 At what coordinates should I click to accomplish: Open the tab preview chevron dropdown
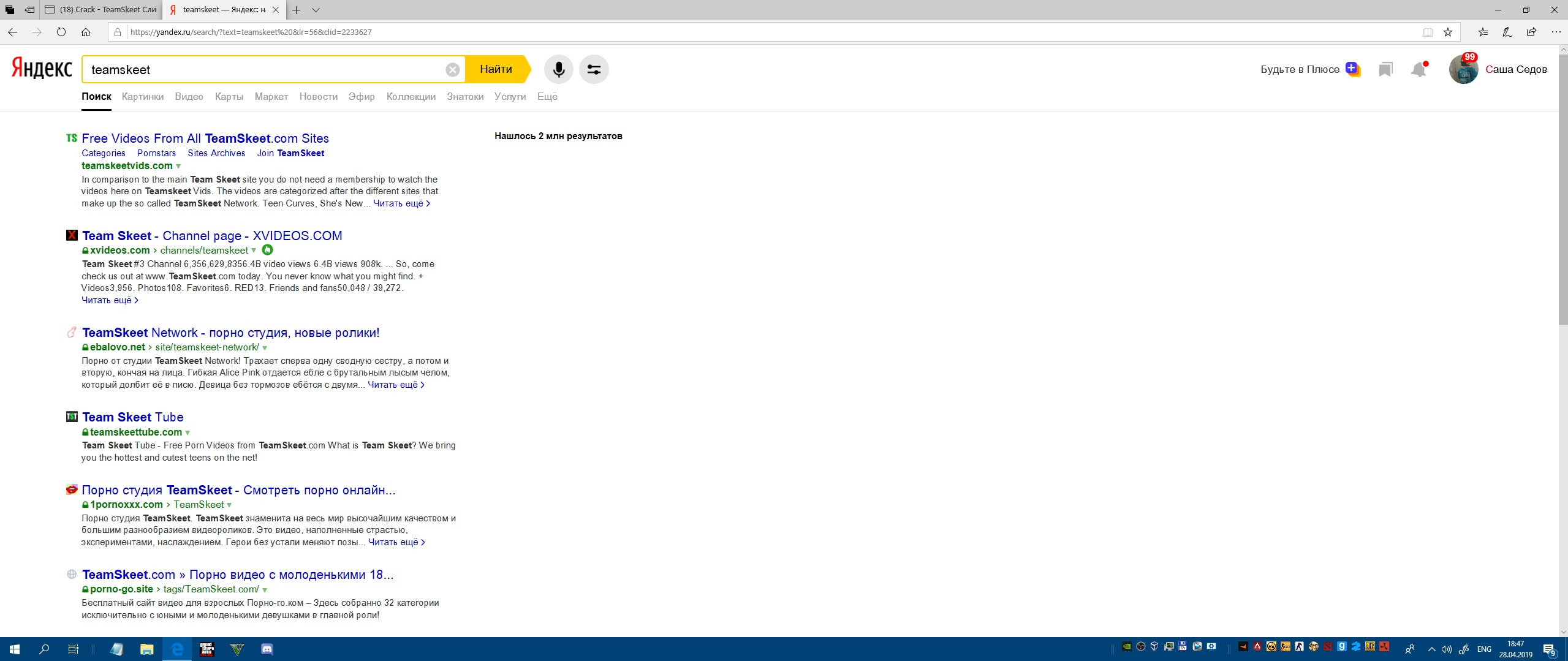coord(316,10)
